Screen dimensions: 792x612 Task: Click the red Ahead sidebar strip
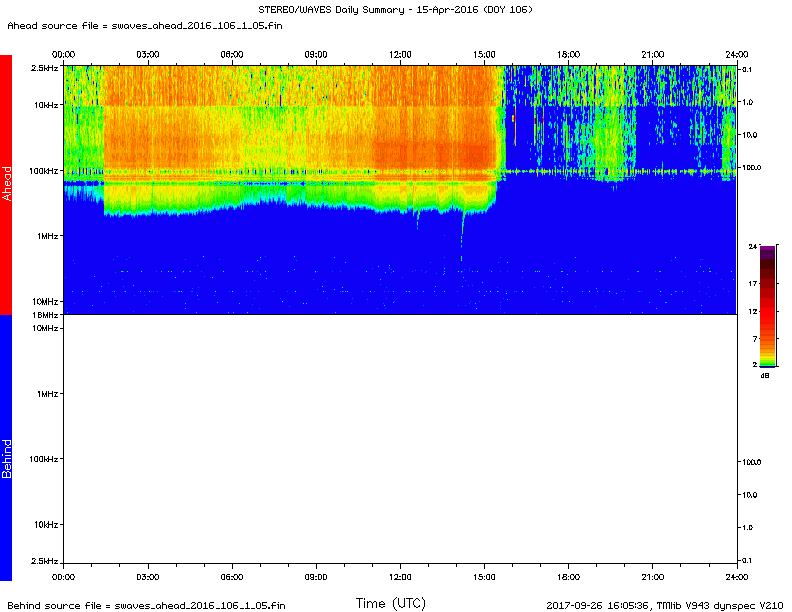point(6,184)
